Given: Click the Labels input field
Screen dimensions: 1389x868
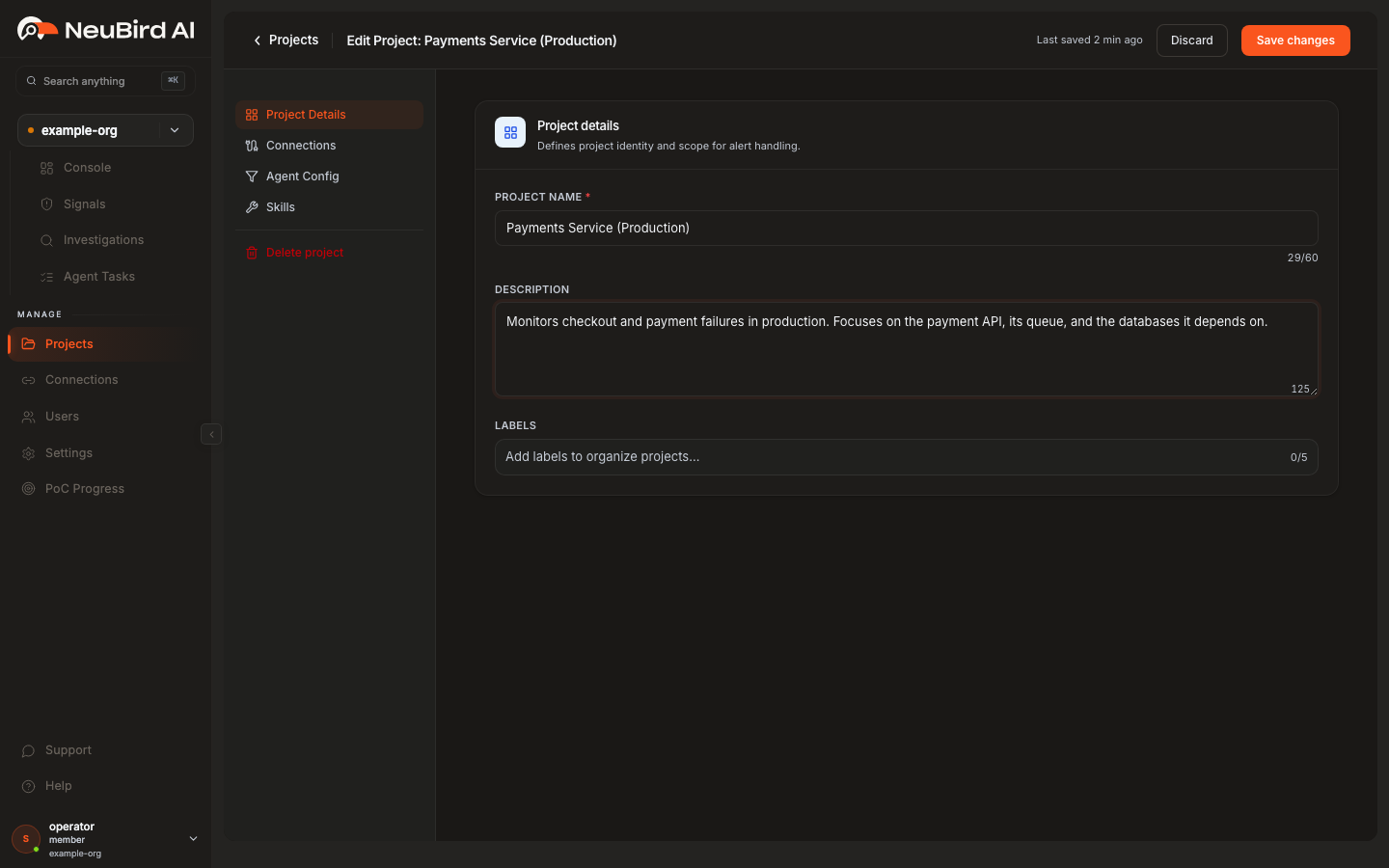Looking at the screenshot, I should tap(907, 457).
